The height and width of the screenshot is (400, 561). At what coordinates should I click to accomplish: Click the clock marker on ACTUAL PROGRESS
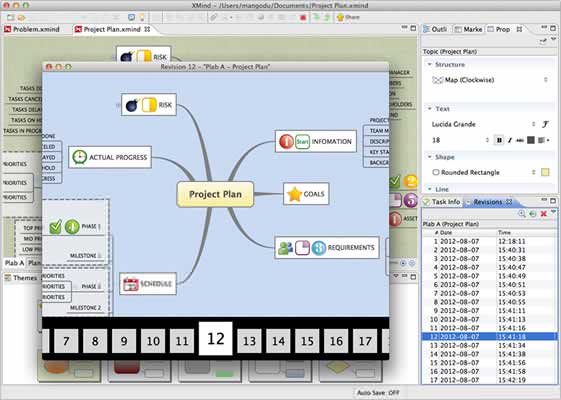click(x=79, y=157)
